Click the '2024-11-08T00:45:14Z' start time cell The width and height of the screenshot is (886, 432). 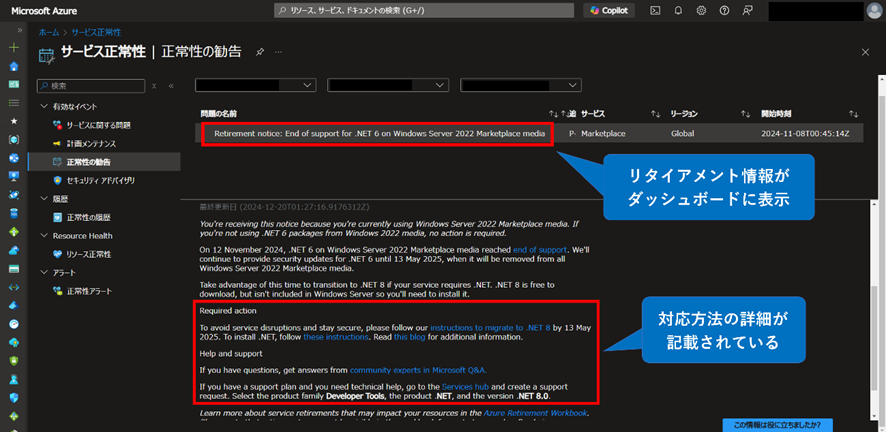[x=805, y=134]
